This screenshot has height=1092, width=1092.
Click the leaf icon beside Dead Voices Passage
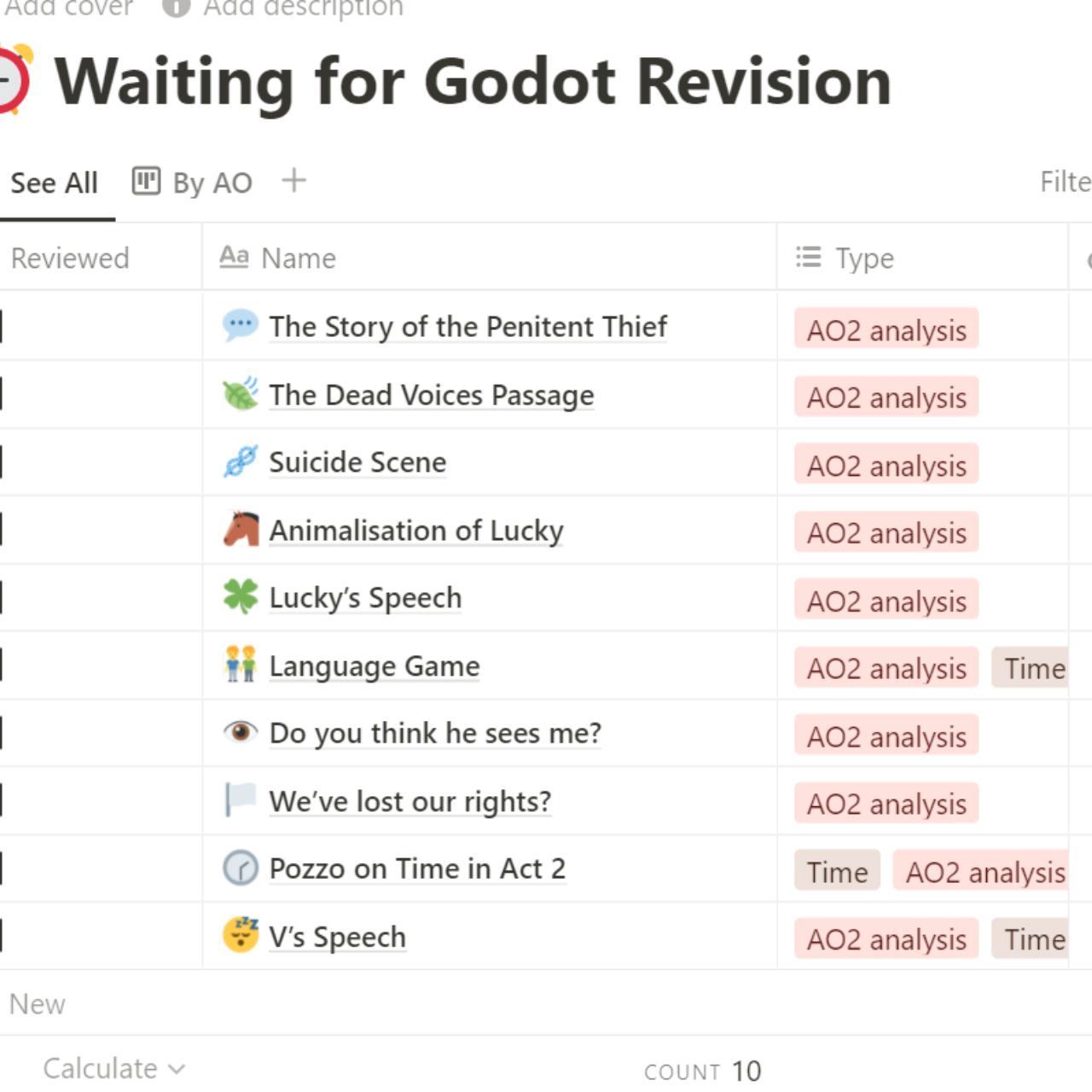pyautogui.click(x=240, y=394)
